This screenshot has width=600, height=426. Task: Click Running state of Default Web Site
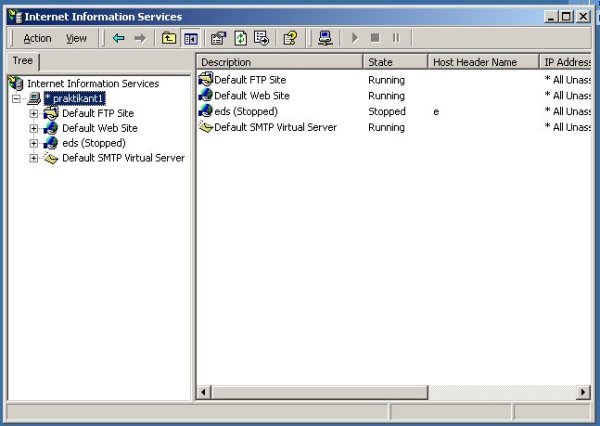pos(386,96)
